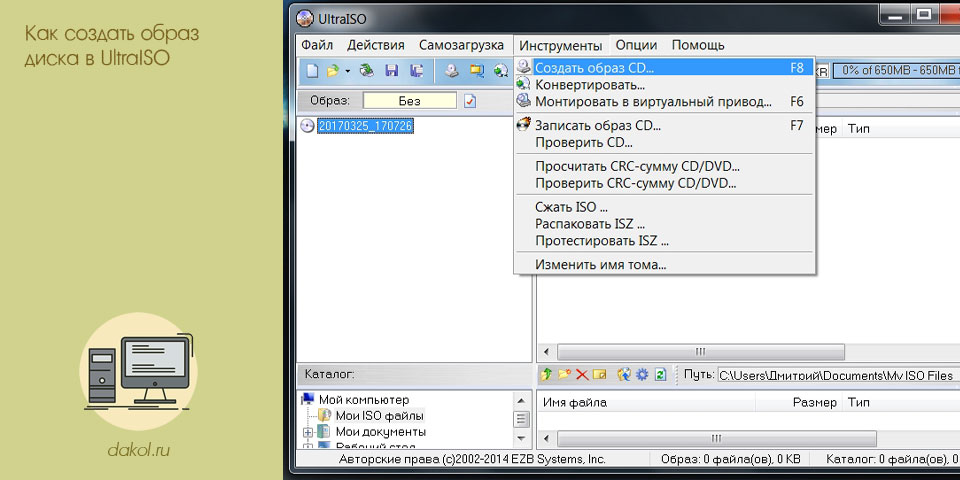Select Сжать ISO ... menu entry
This screenshot has height=480, width=960.
point(664,208)
